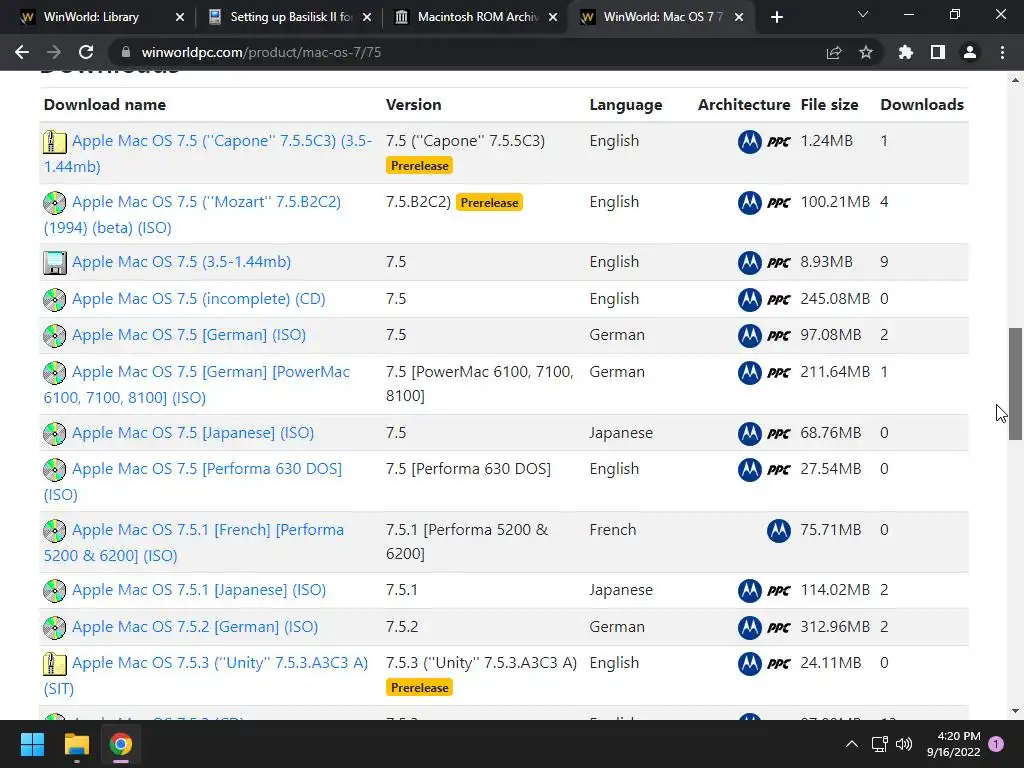Open the Chrome three-dot menu
The image size is (1024, 768).
click(x=1002, y=52)
